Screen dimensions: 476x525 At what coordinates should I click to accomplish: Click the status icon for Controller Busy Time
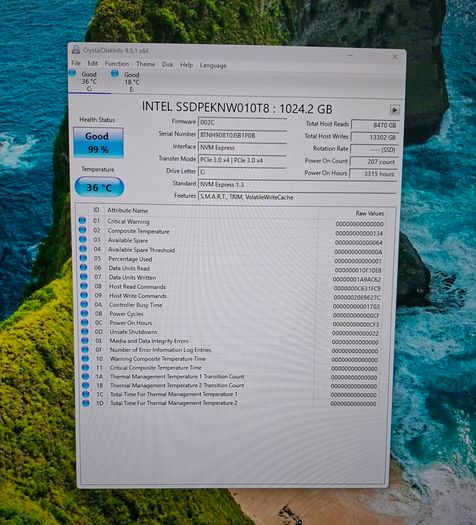[84, 304]
